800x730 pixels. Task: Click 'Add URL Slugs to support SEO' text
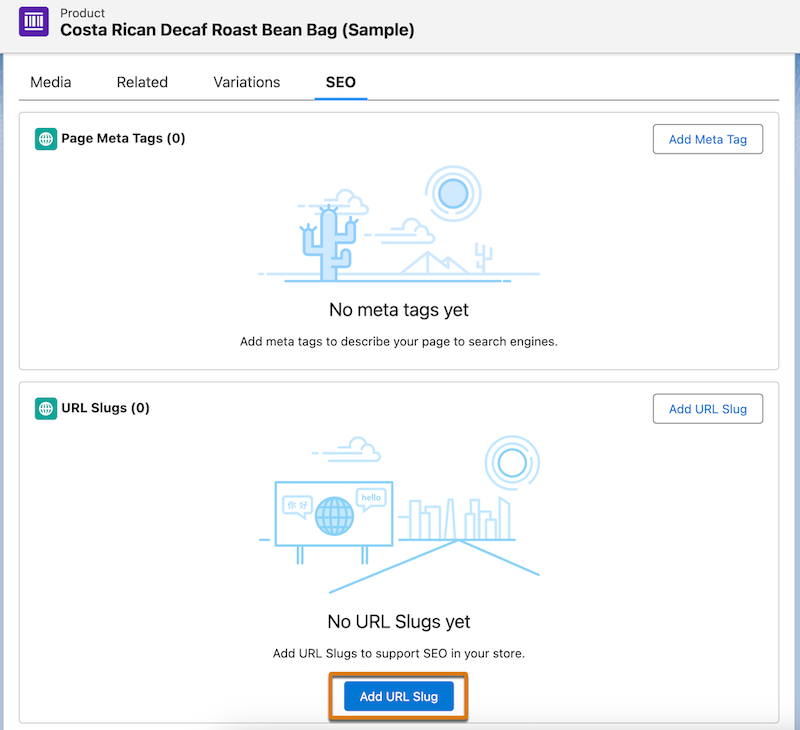[x=398, y=653]
